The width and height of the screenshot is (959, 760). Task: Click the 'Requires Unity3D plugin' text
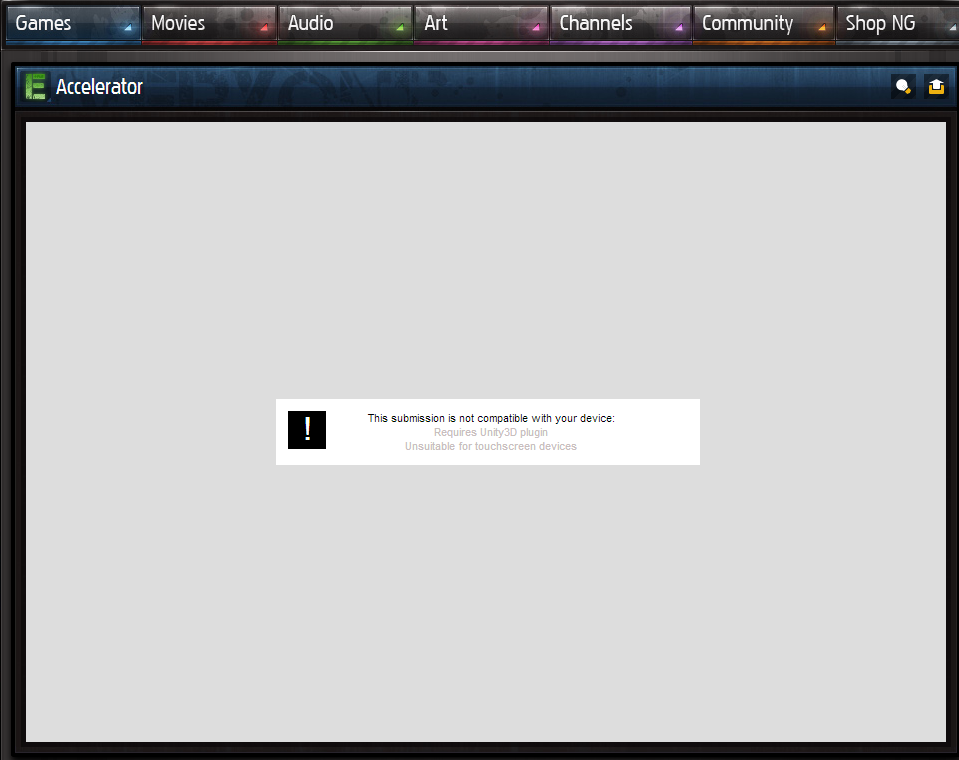[490, 433]
